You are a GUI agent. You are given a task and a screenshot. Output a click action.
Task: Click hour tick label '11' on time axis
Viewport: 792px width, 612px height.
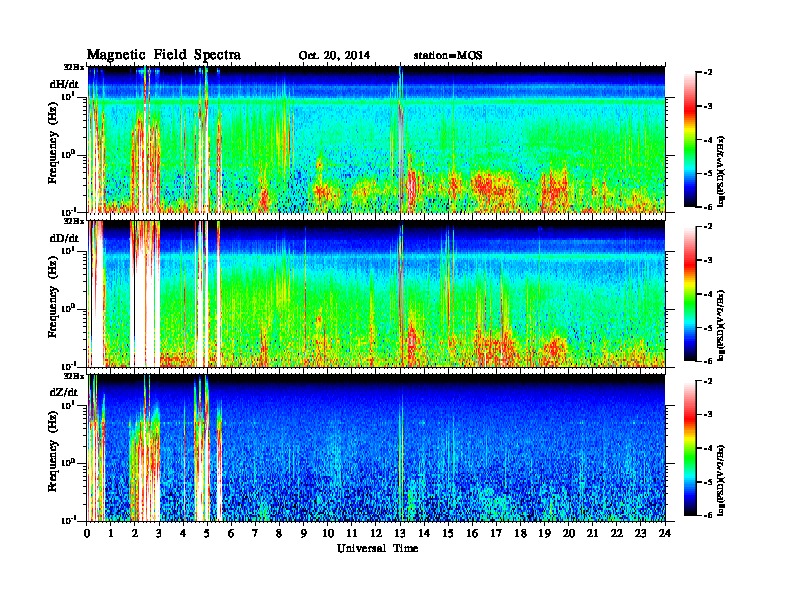[x=352, y=534]
